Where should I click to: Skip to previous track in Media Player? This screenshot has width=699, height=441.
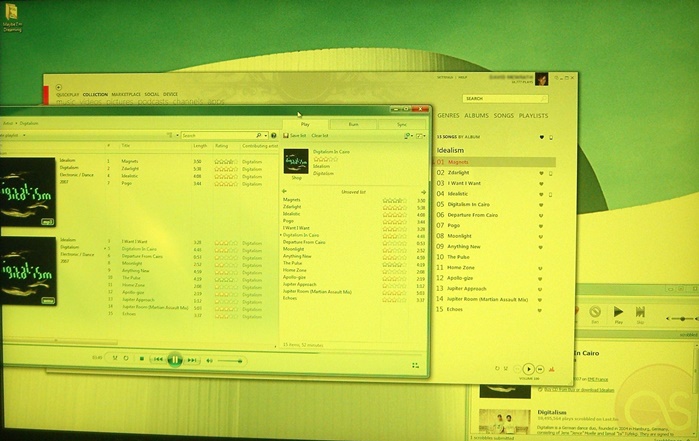158,359
